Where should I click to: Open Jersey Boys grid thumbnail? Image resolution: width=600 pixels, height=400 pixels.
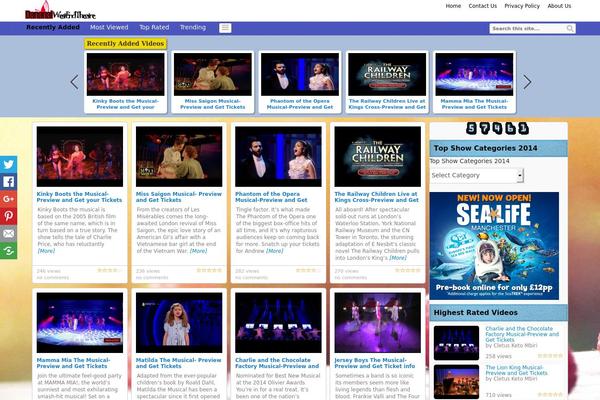[x=378, y=323]
